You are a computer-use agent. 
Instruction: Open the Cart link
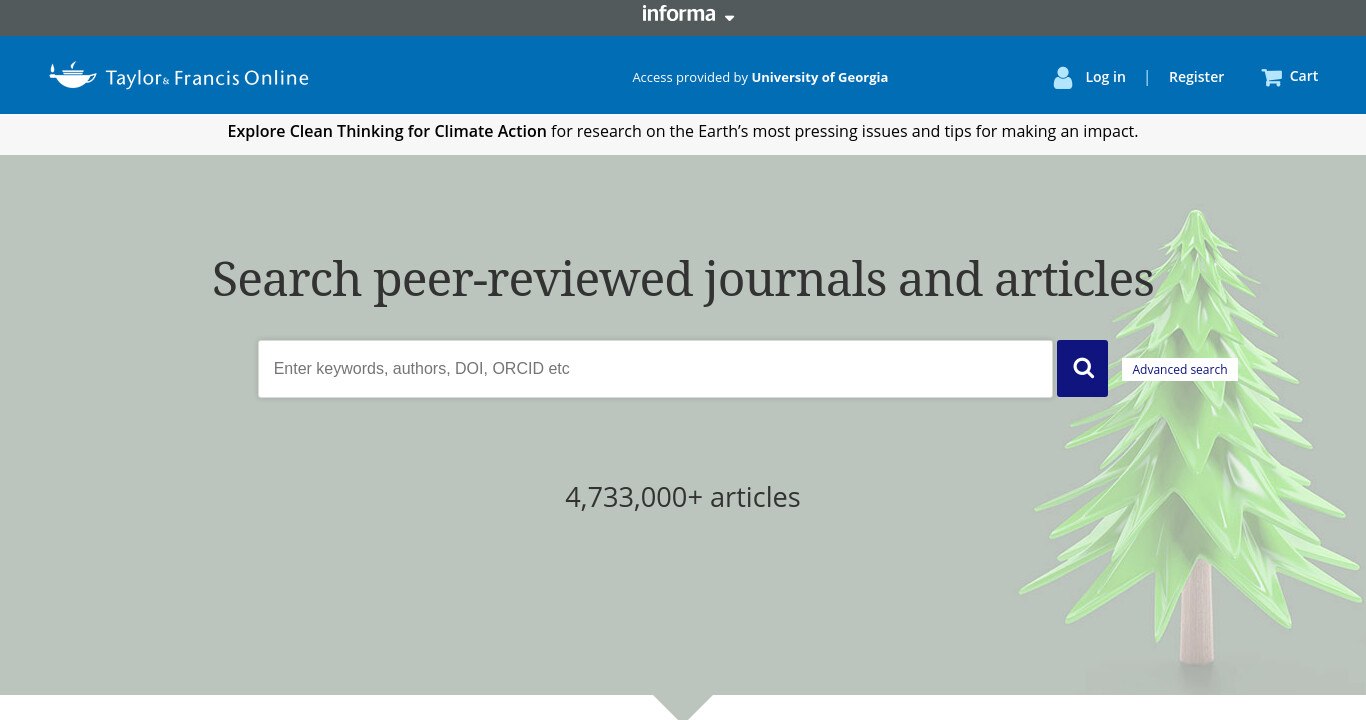(x=1304, y=76)
